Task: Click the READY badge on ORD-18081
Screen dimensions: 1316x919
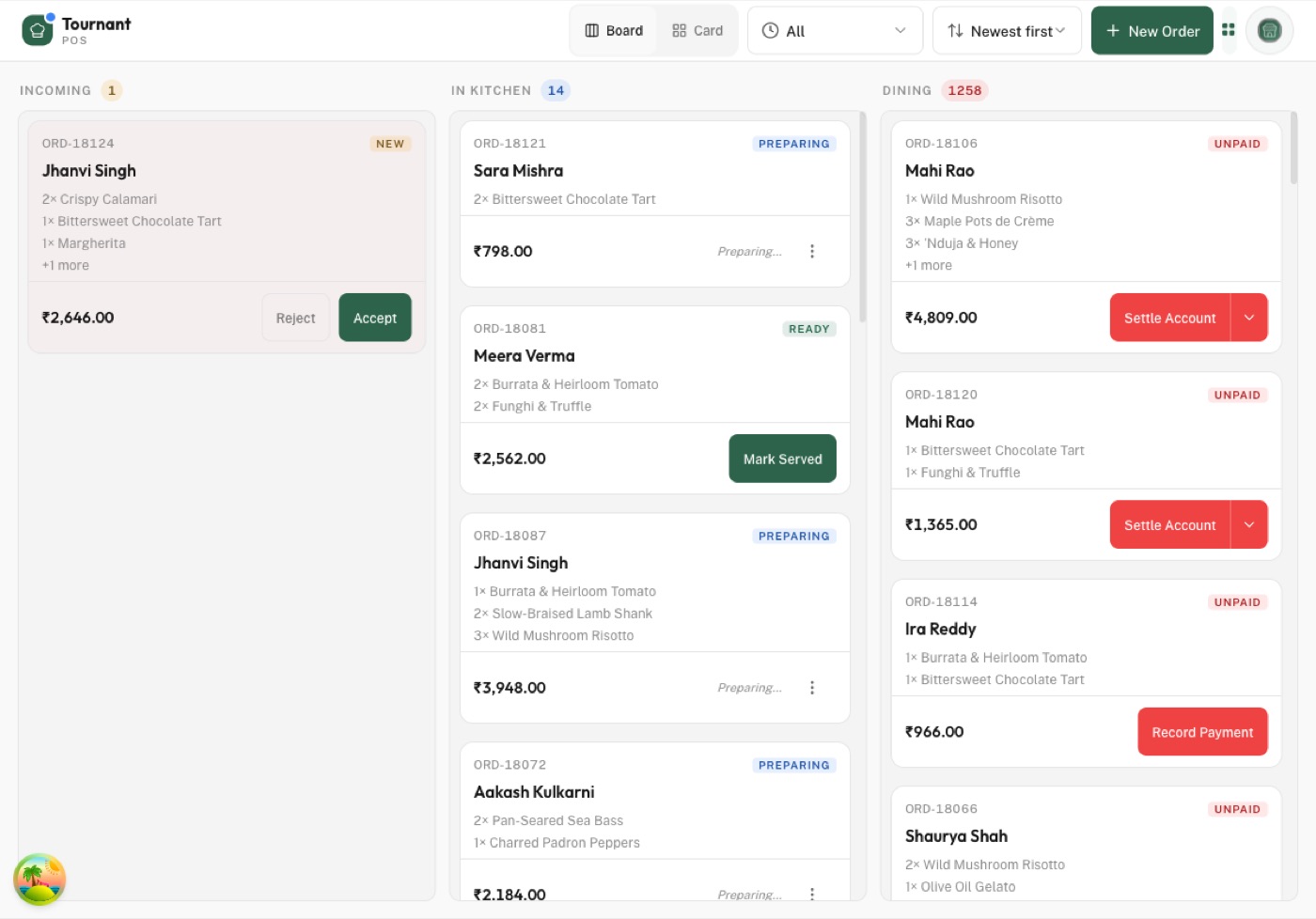Action: tap(809, 329)
